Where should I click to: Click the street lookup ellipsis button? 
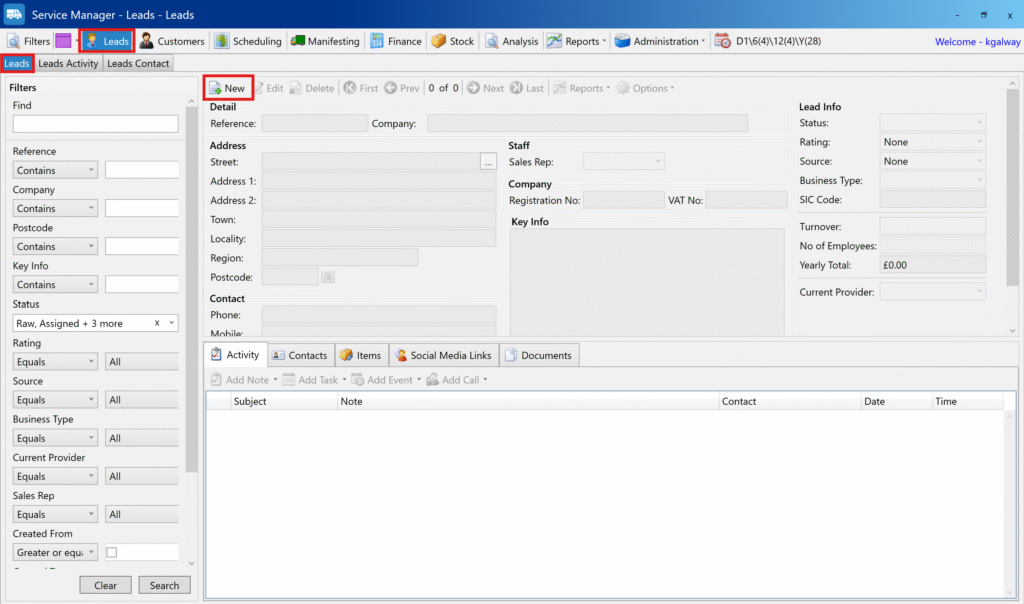[x=488, y=161]
